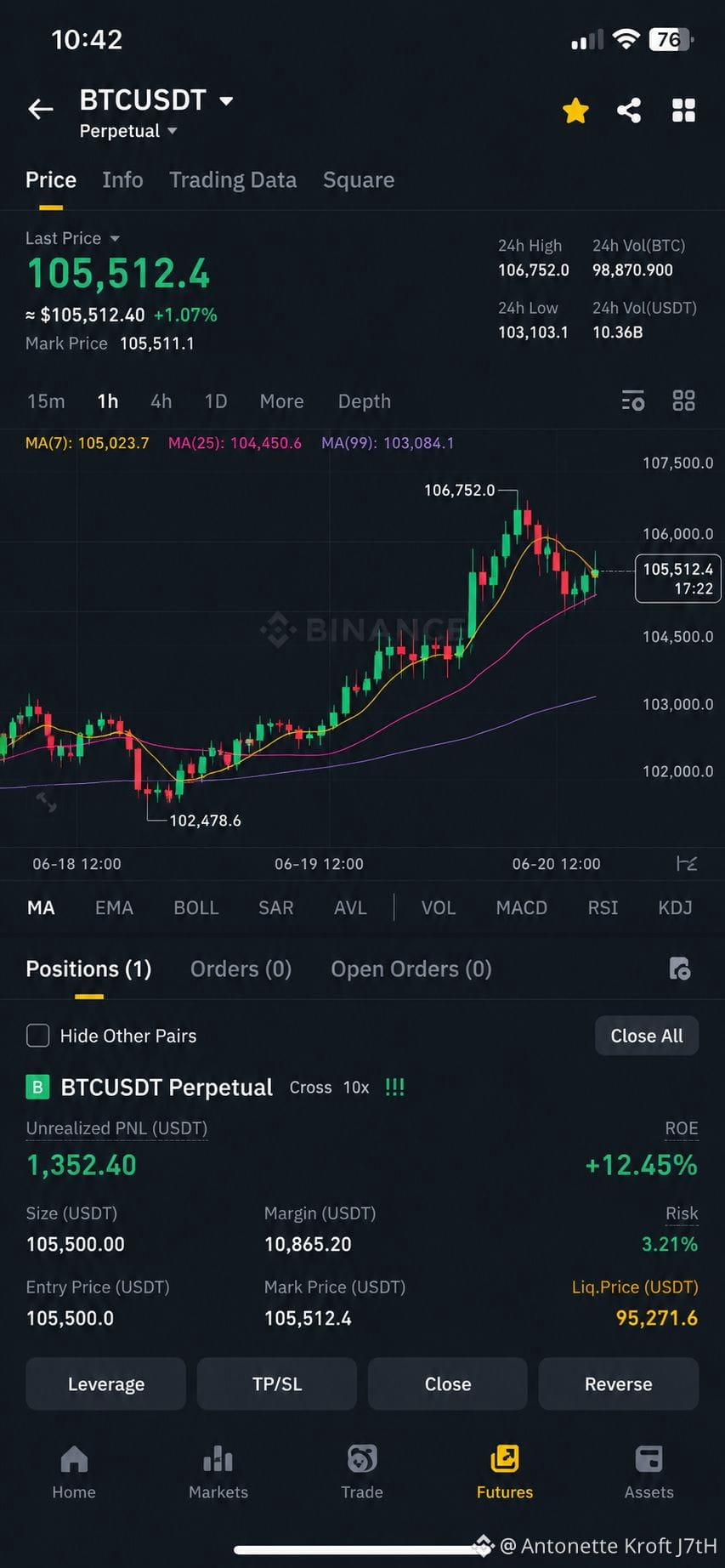Go to Home in bottom navigation
Image resolution: width=725 pixels, height=1568 pixels.
(74, 1473)
